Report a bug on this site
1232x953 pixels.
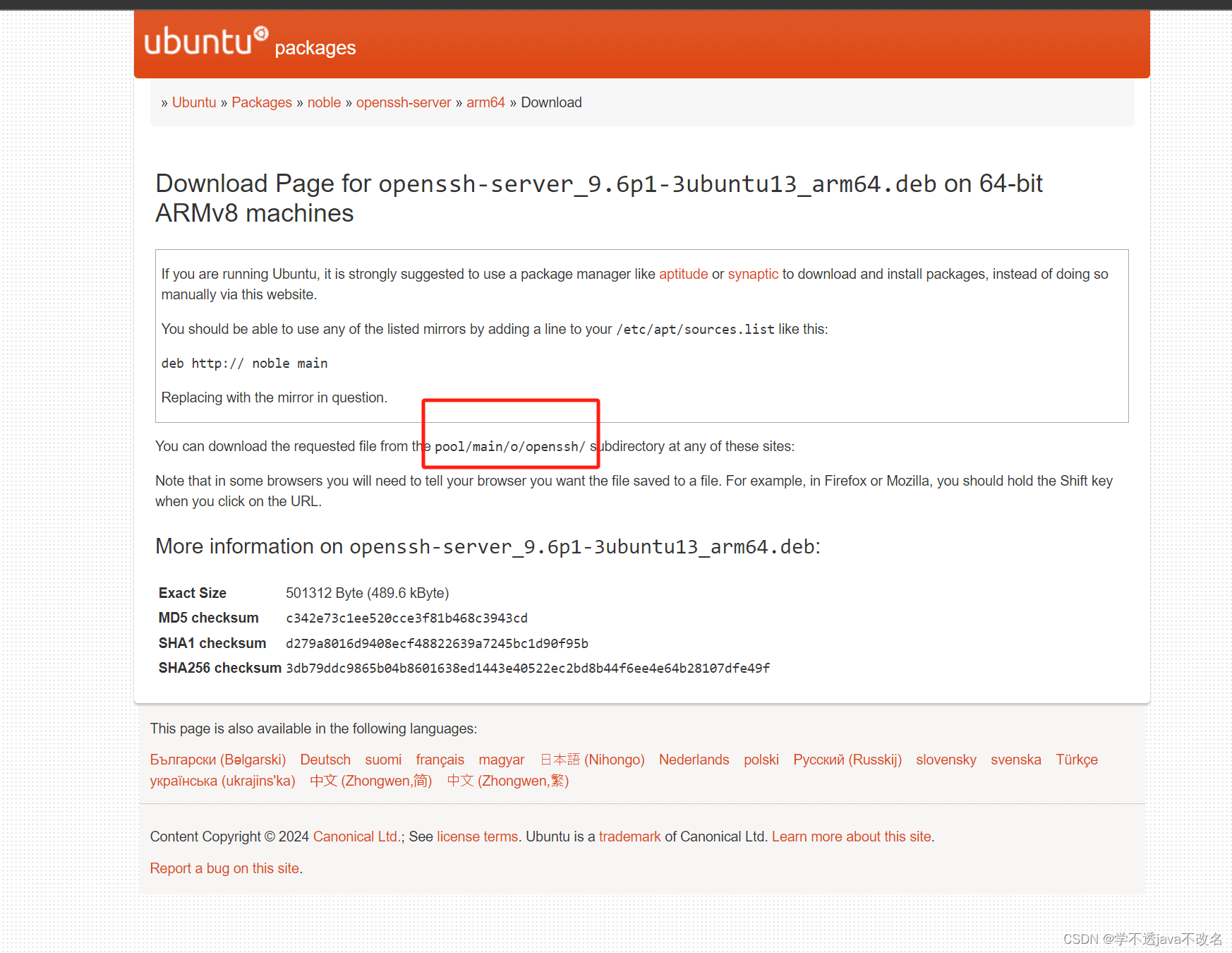[x=224, y=868]
